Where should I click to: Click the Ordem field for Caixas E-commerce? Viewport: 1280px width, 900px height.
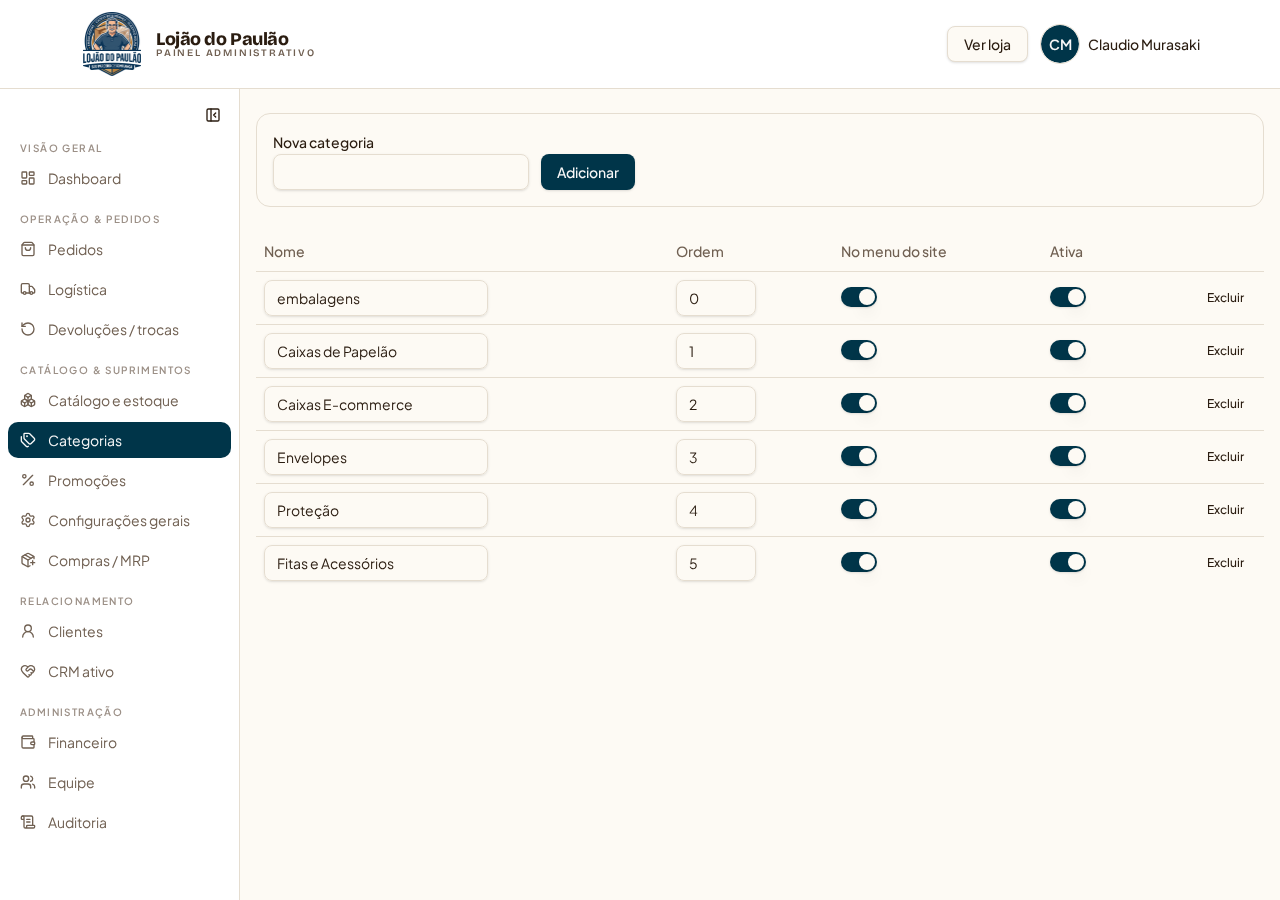pyautogui.click(x=716, y=404)
